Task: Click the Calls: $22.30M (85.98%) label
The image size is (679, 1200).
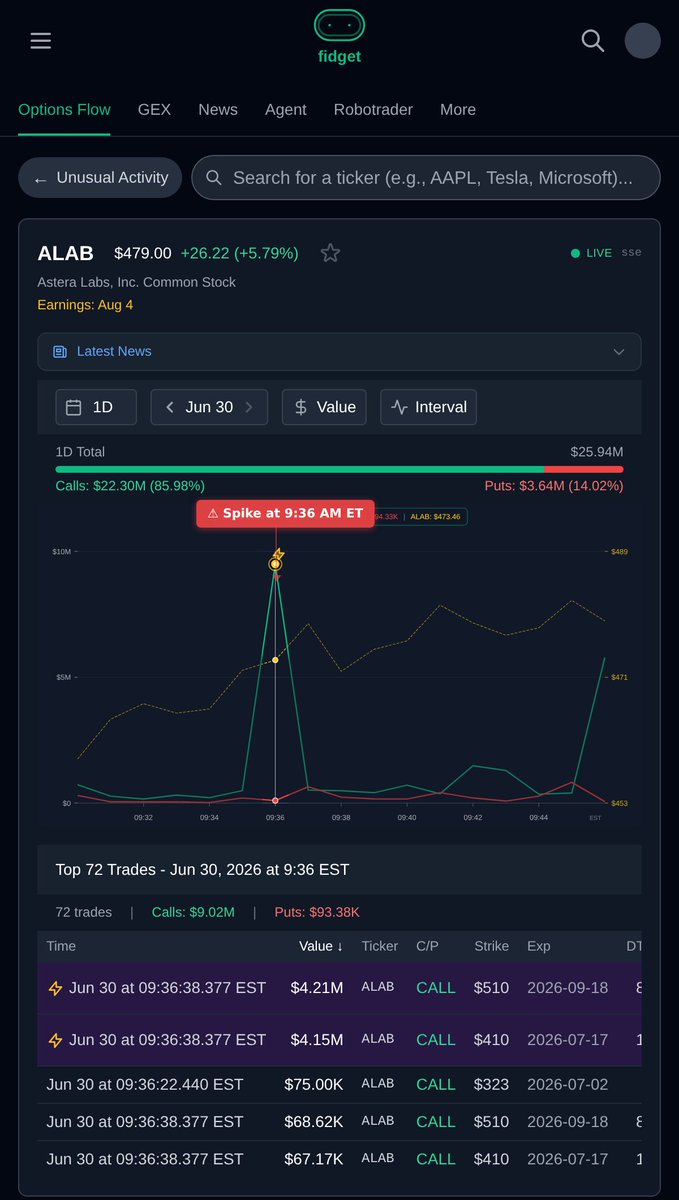Action: click(130, 486)
